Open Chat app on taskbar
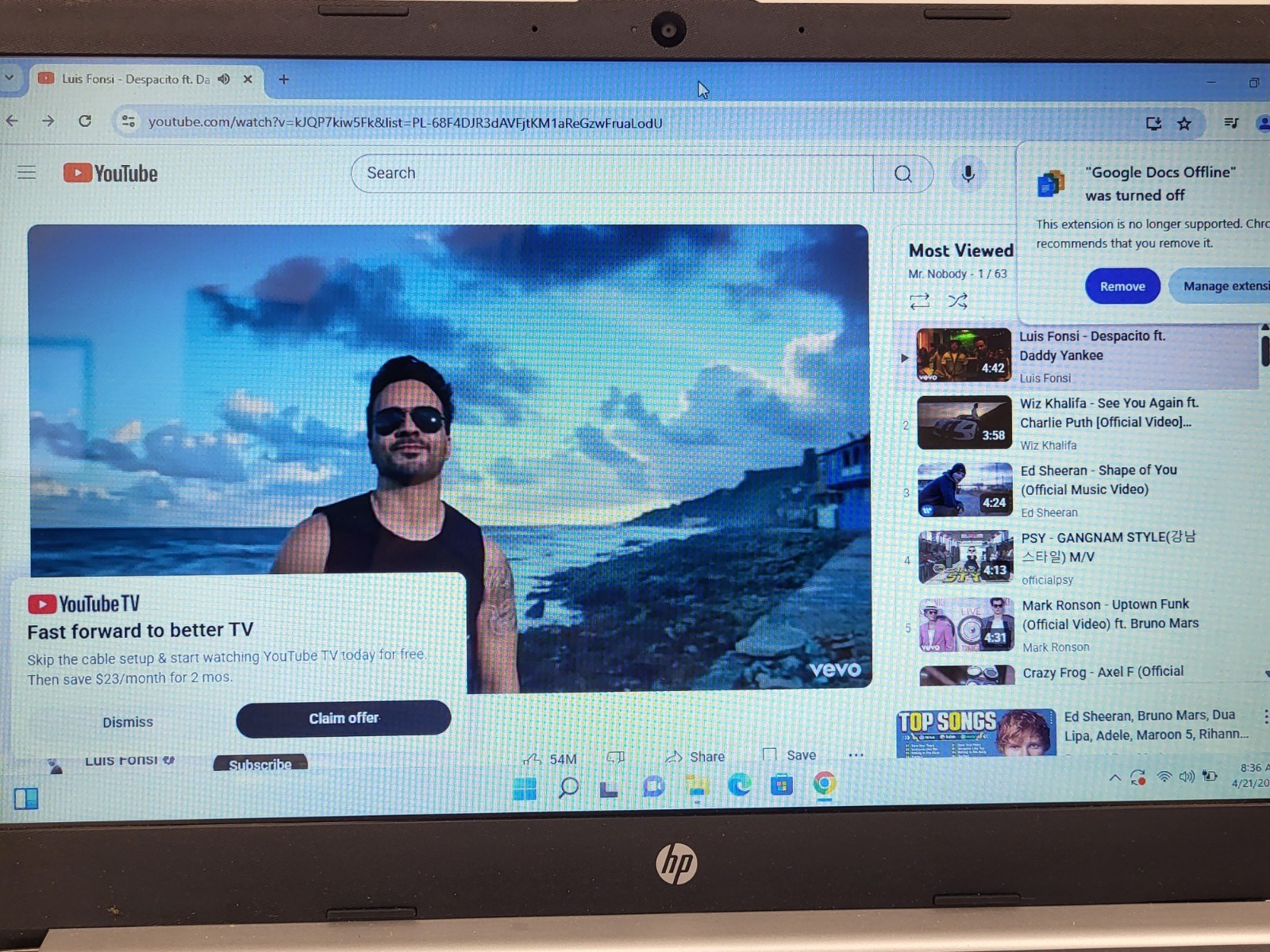Viewport: 1270px width, 952px height. 653,786
